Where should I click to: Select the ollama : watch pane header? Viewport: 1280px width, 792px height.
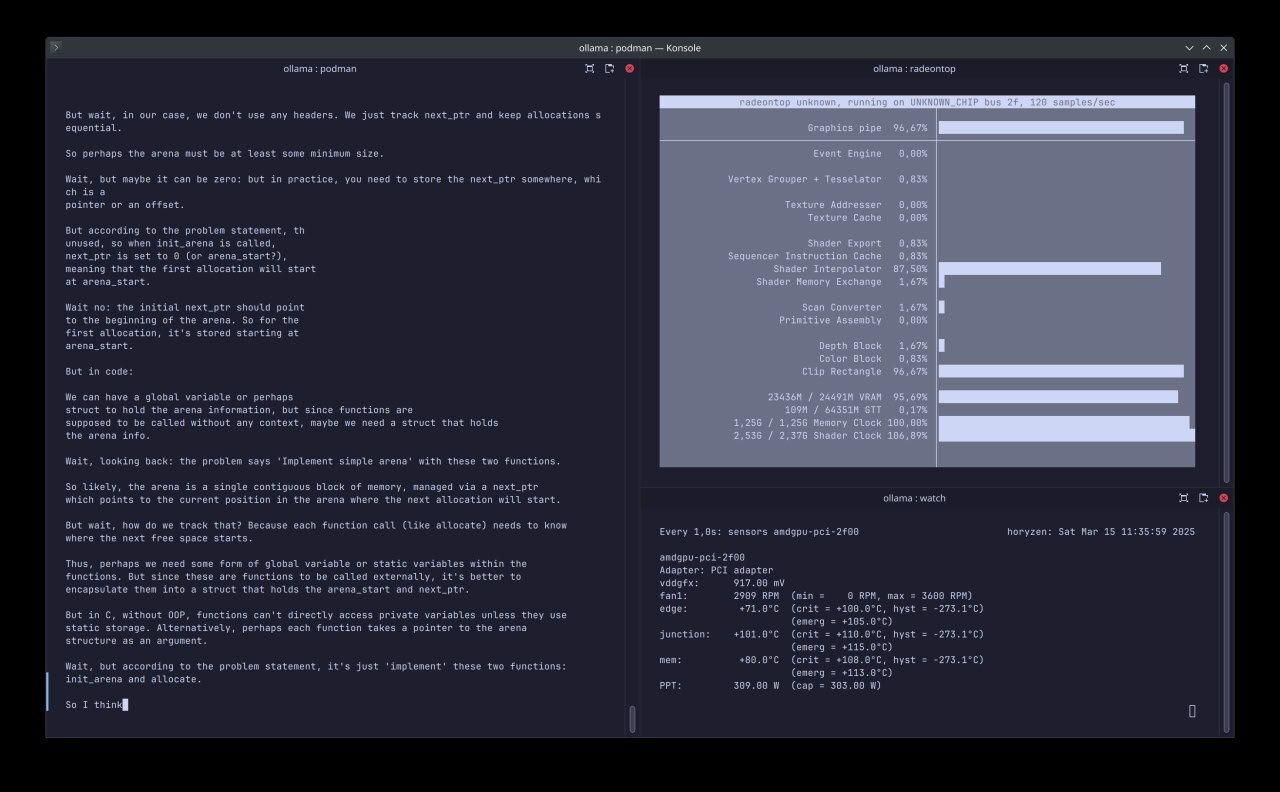[x=914, y=498]
